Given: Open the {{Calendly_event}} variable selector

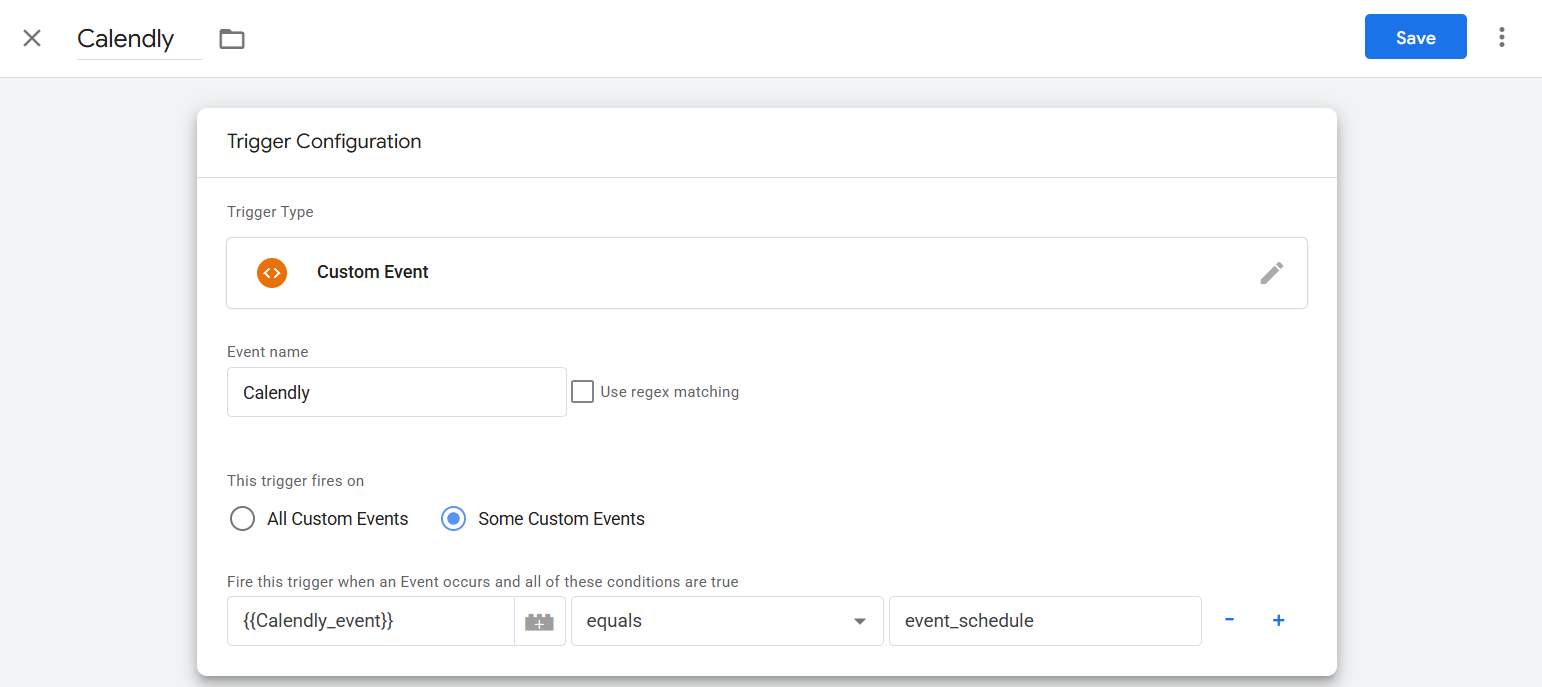Looking at the screenshot, I should coord(370,621).
